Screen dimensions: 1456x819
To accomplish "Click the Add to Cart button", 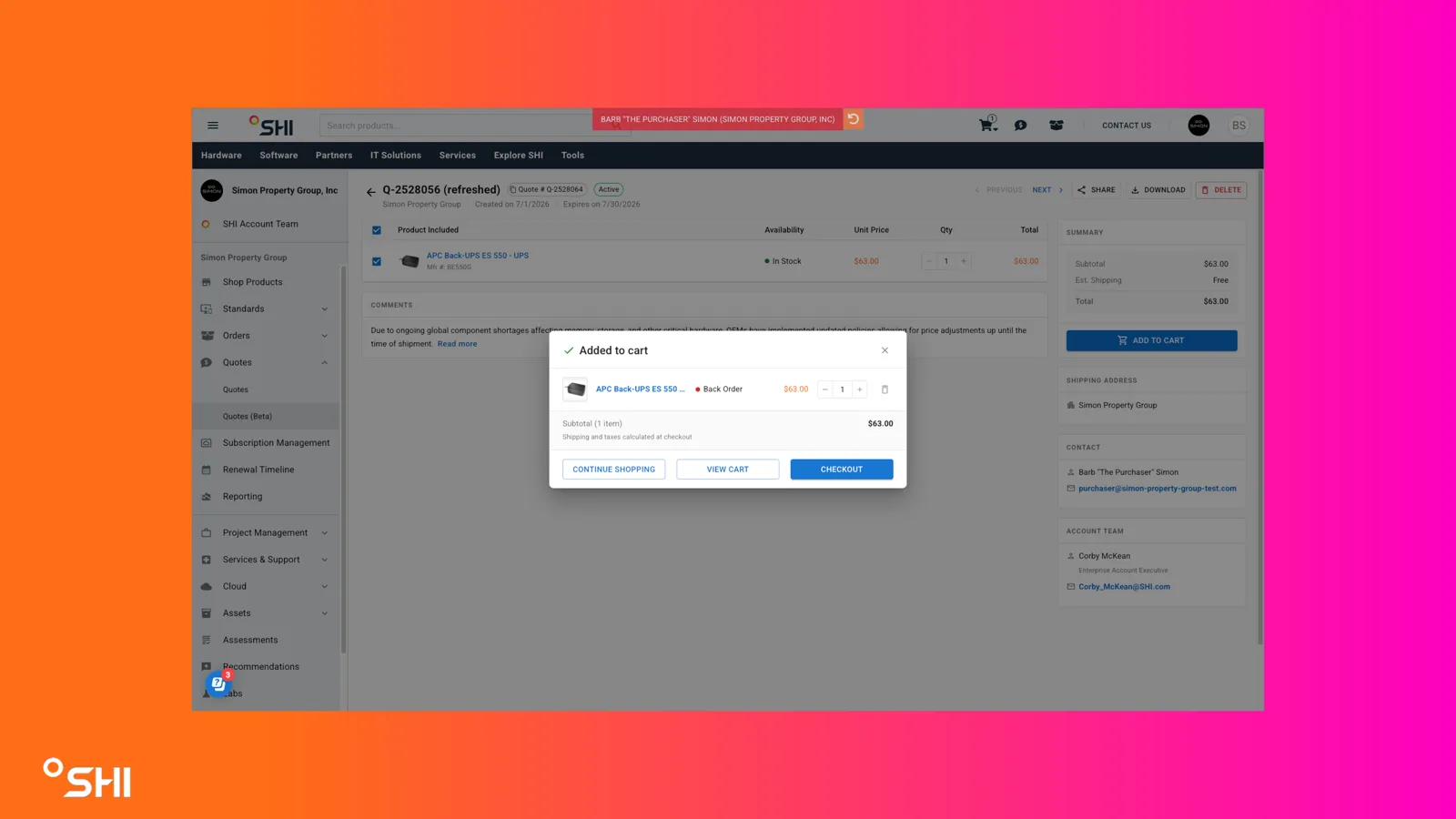I will tap(1152, 340).
